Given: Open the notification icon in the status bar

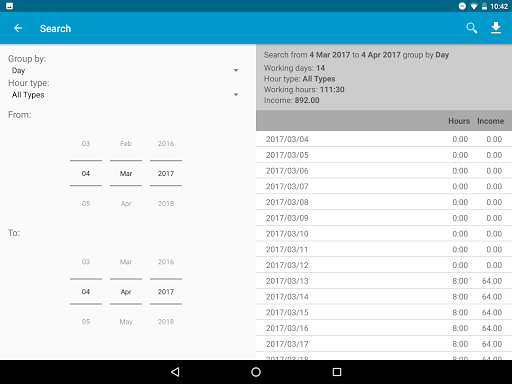Looking at the screenshot, I should tap(9, 6).
